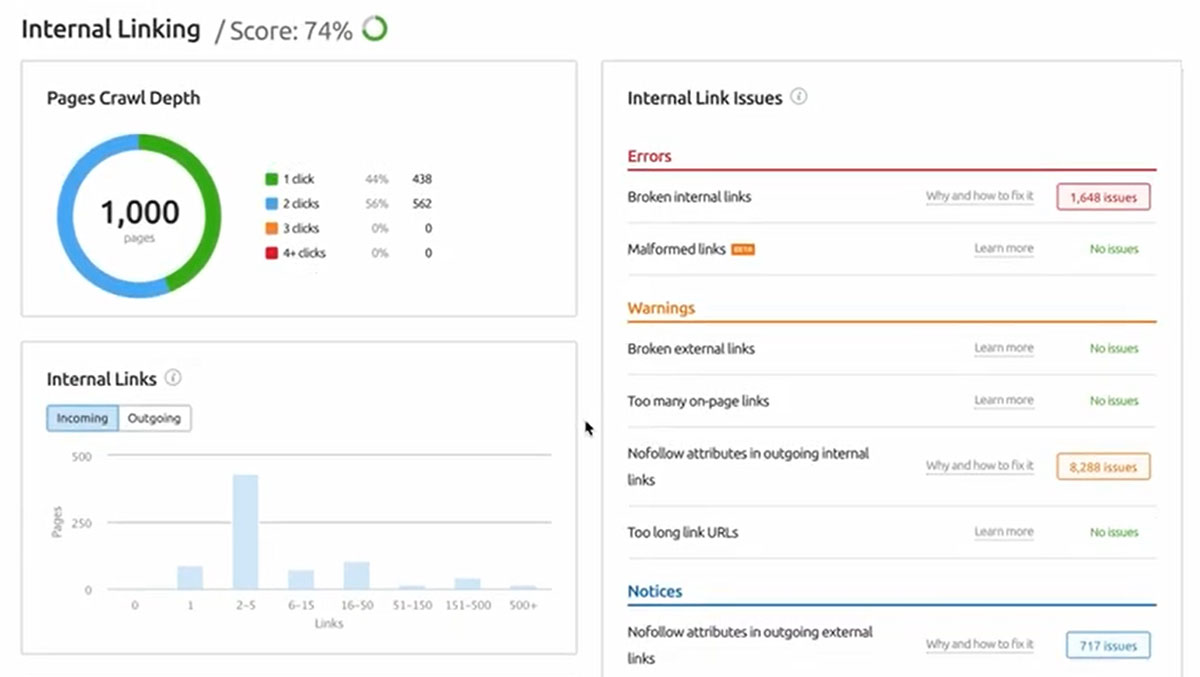
Task: Open the 1,648 issues broken links button
Action: click(x=1103, y=197)
